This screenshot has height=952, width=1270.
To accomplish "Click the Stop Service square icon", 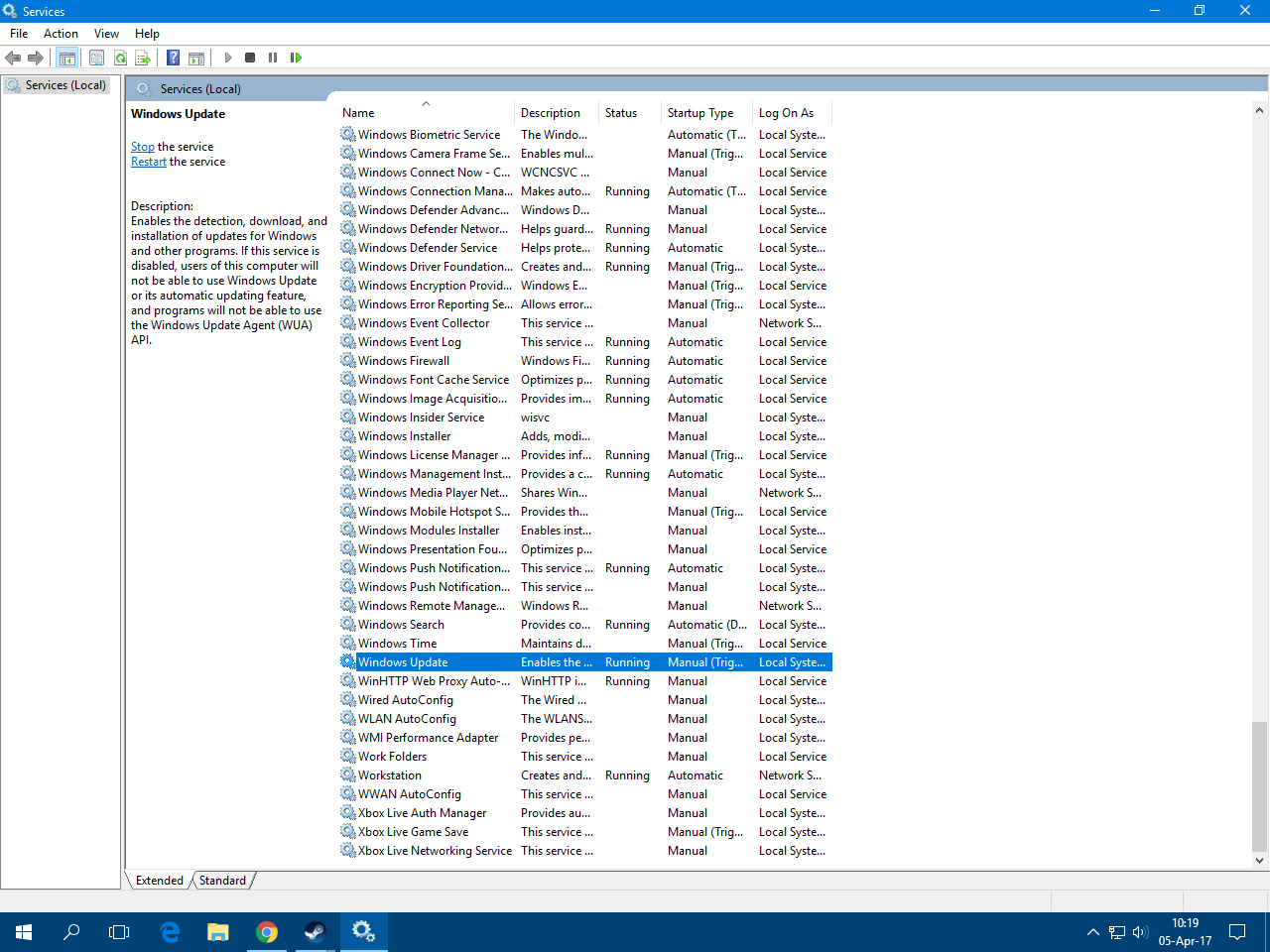I will (x=250, y=58).
